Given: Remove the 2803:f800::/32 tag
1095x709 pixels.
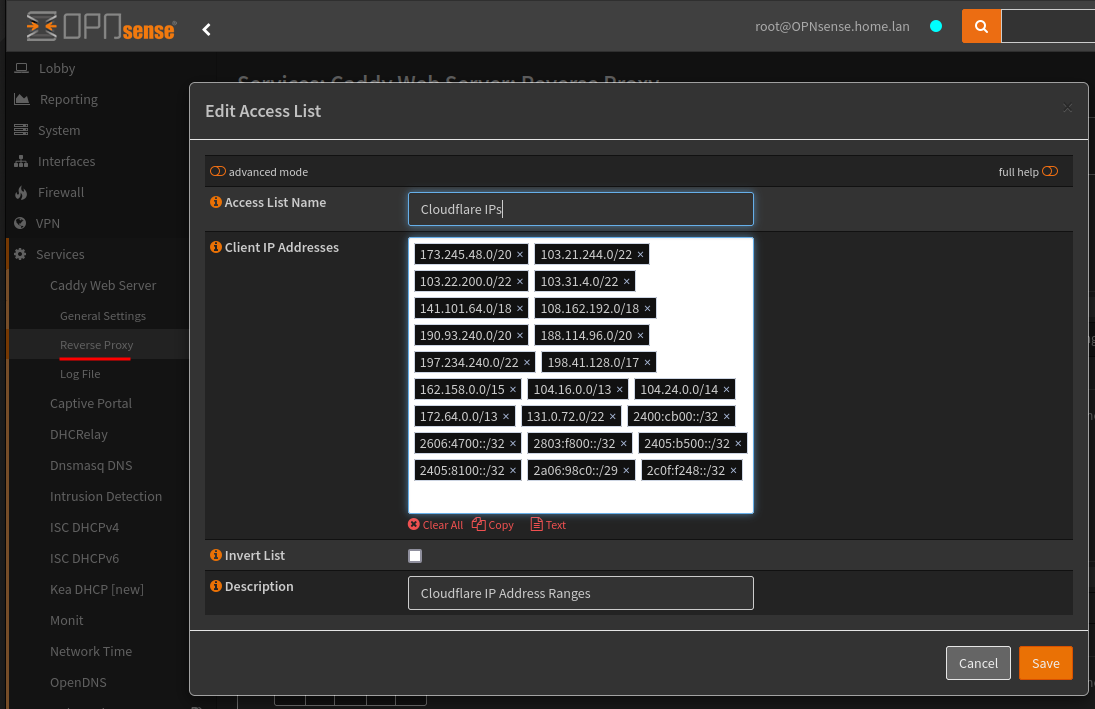Looking at the screenshot, I should tap(624, 444).
